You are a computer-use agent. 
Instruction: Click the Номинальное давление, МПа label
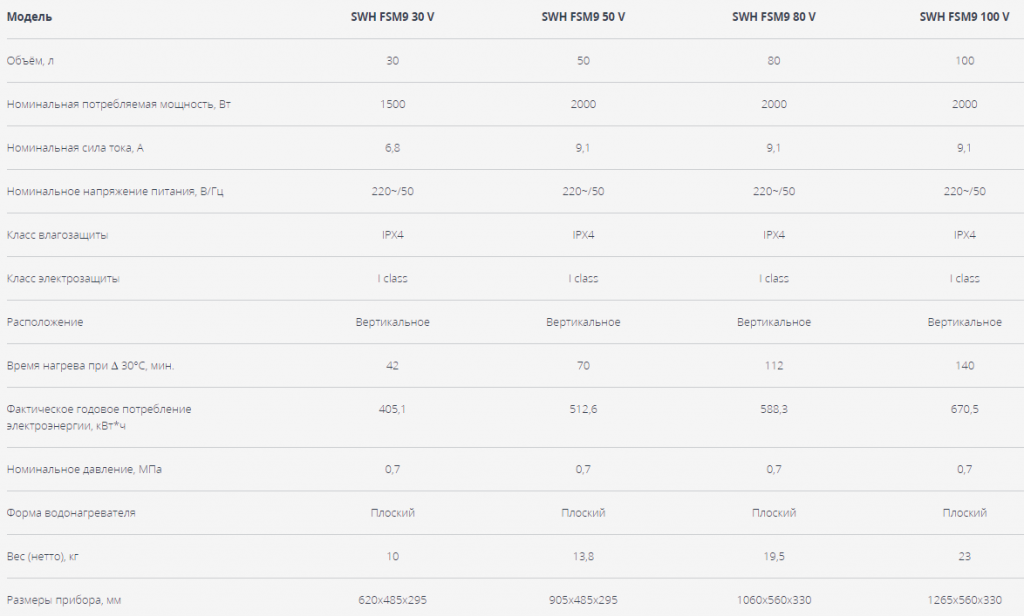[84, 469]
